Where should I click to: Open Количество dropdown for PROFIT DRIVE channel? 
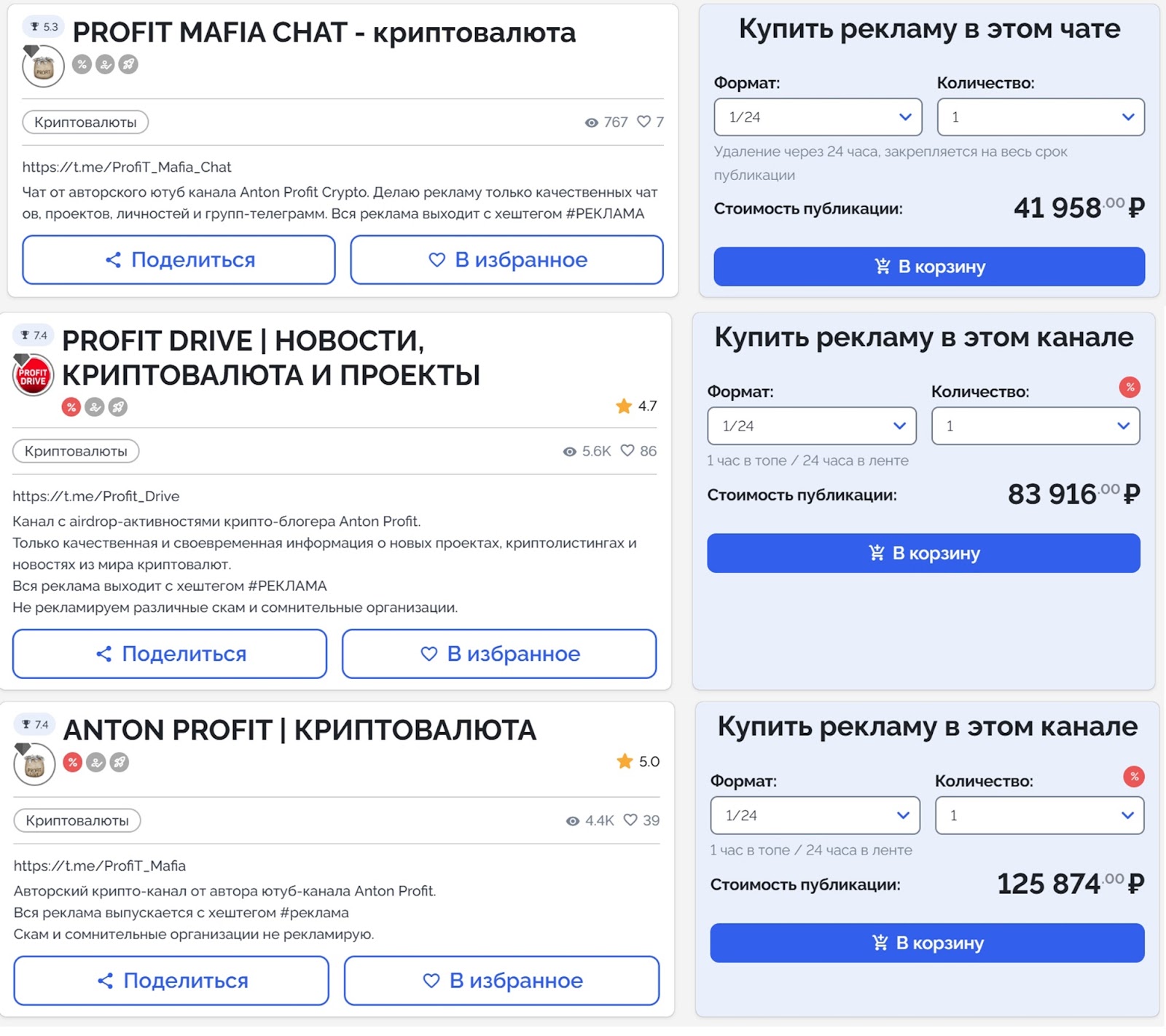click(x=1035, y=426)
